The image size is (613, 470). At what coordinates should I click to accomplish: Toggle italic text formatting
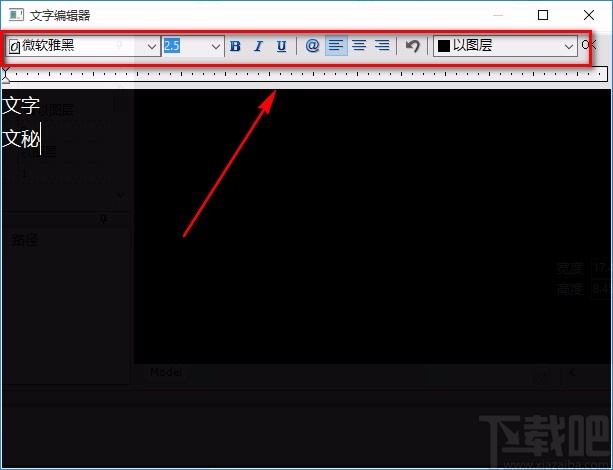tap(258, 46)
